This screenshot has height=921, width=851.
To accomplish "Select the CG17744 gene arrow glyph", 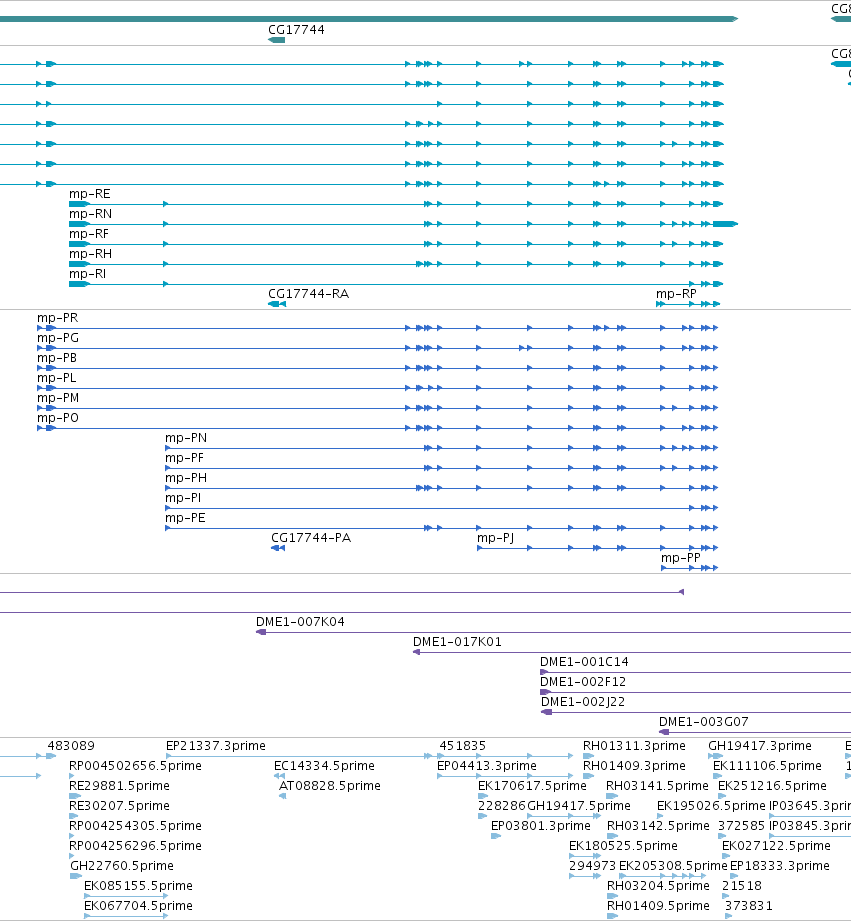I will 277,40.
